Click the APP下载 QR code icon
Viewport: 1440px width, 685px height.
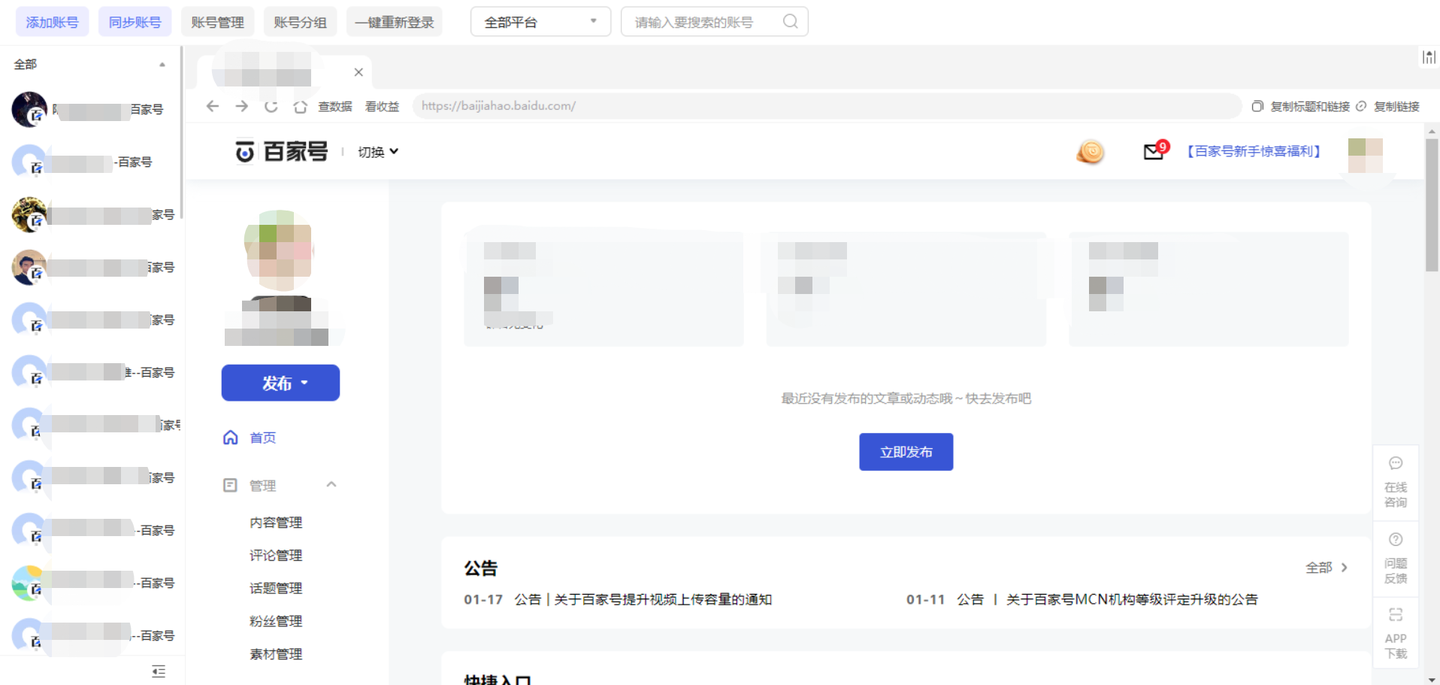[1395, 613]
